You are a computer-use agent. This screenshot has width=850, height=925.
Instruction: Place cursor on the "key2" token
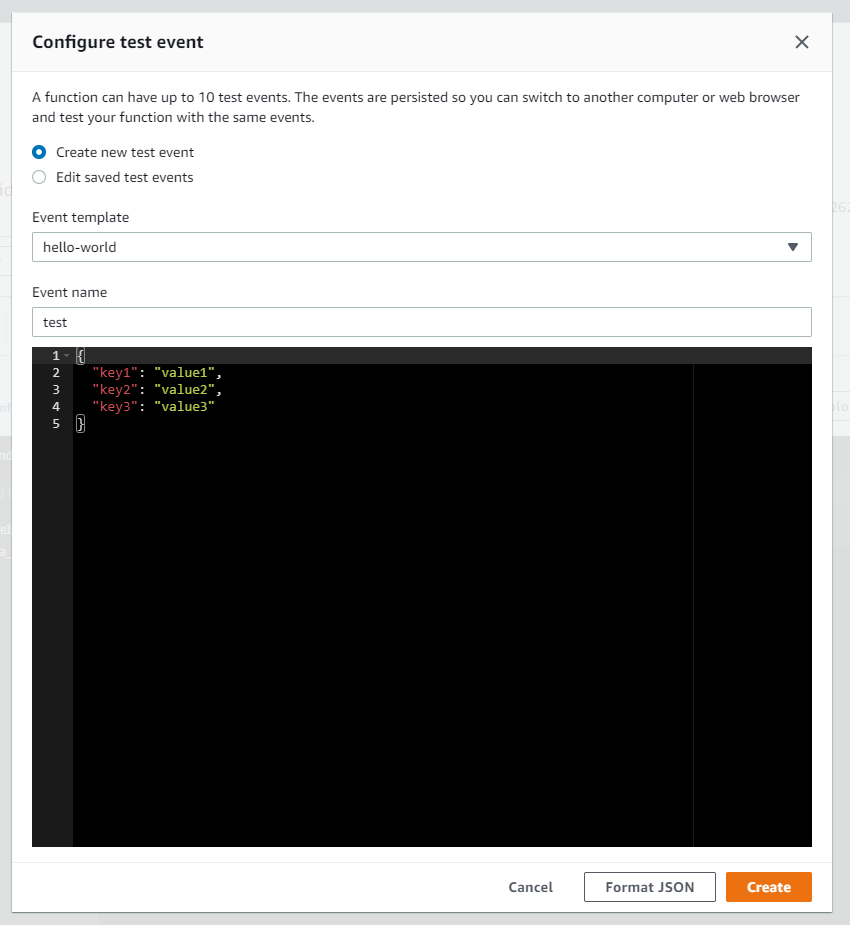tap(115, 390)
